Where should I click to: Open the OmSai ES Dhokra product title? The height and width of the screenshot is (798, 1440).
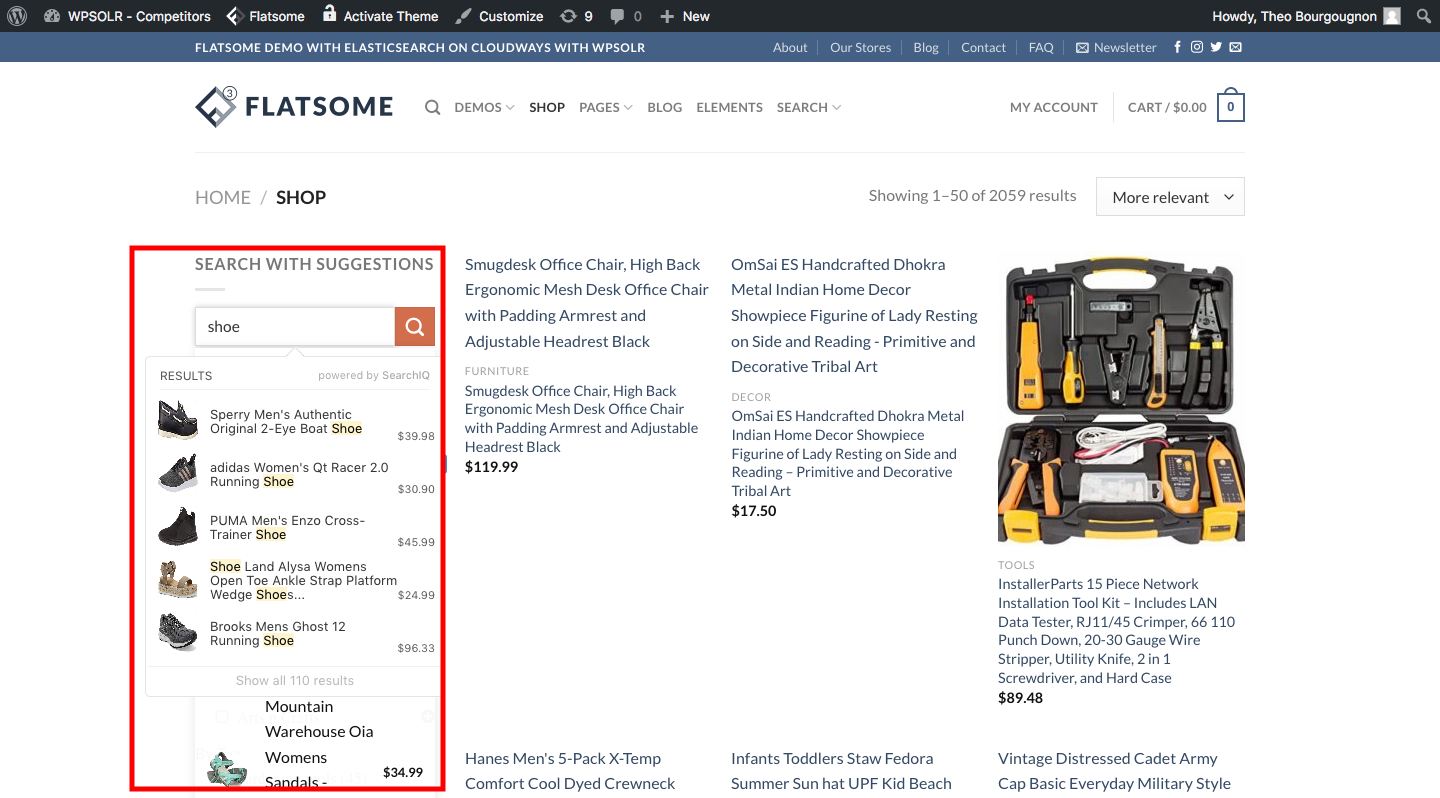(x=854, y=316)
